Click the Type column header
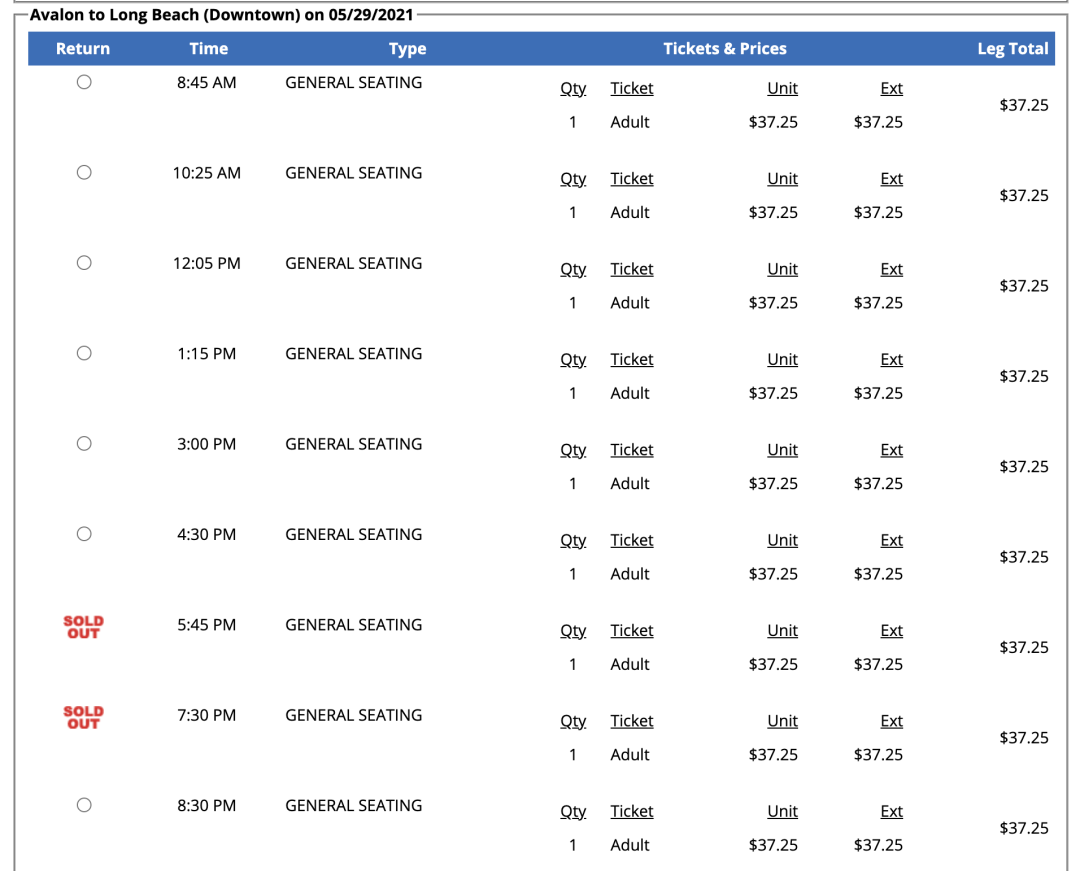This screenshot has width=1080, height=871. pyautogui.click(x=408, y=49)
